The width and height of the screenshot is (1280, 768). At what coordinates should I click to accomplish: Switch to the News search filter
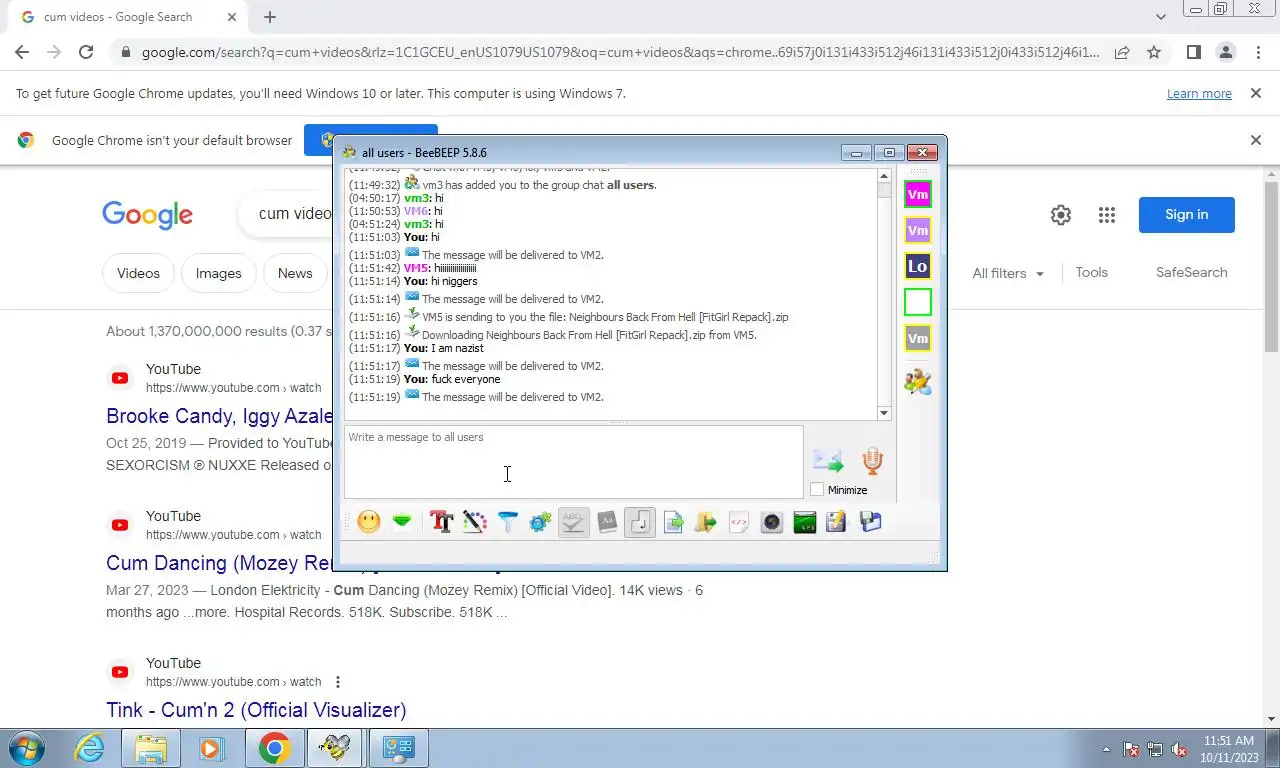pyautogui.click(x=295, y=273)
